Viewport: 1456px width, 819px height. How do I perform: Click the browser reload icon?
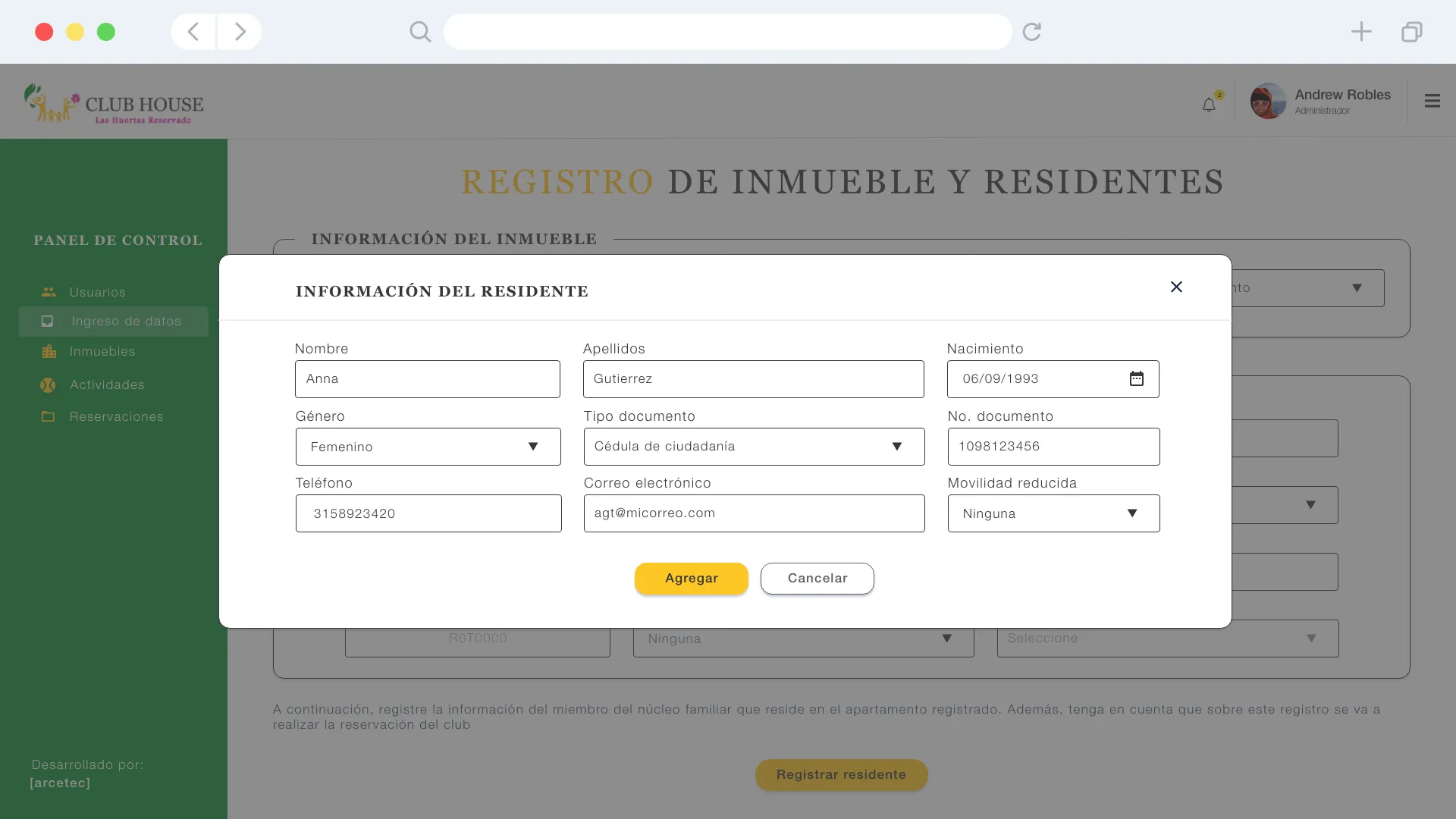click(1031, 32)
